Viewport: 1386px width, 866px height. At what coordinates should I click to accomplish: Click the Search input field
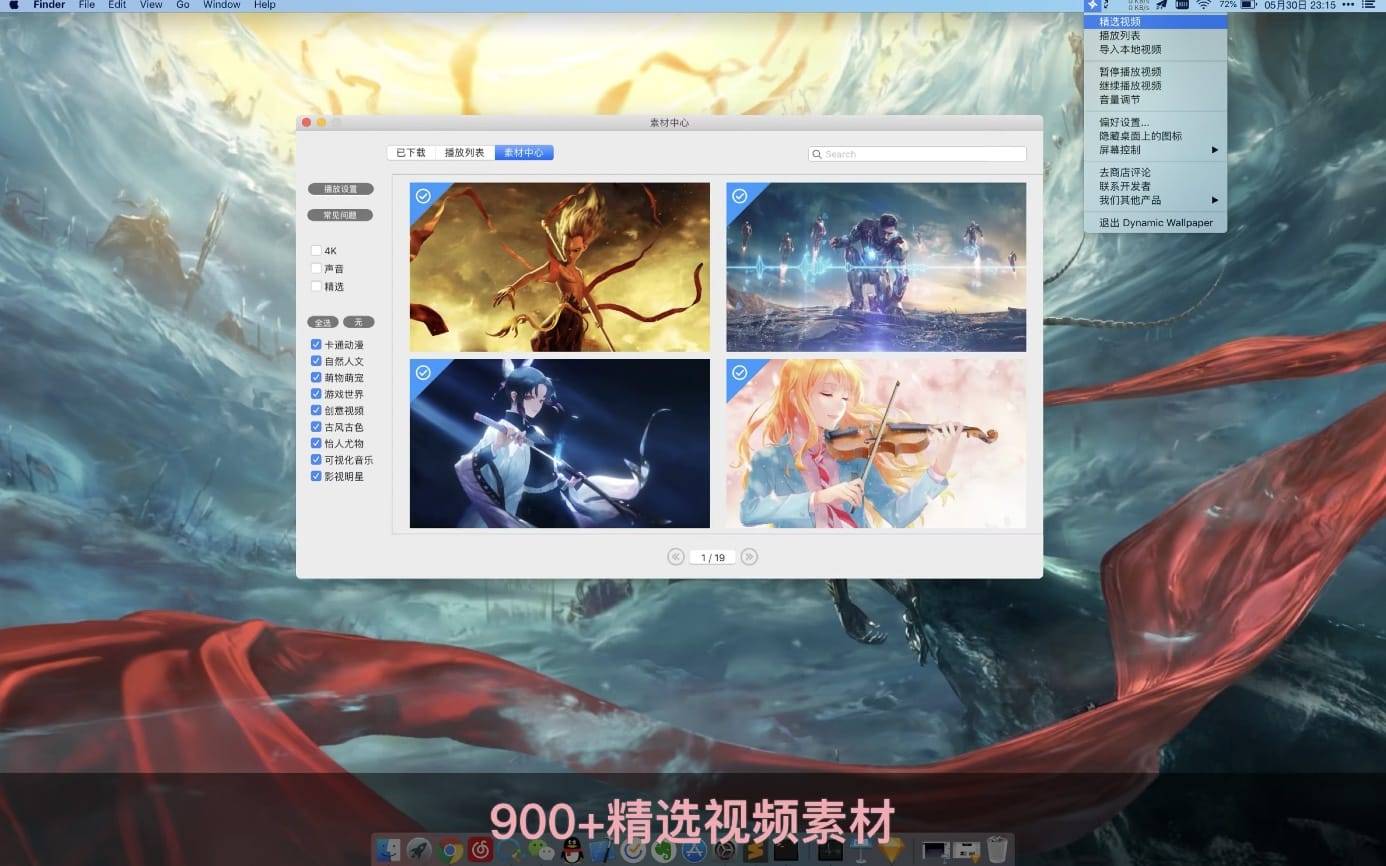(x=918, y=154)
